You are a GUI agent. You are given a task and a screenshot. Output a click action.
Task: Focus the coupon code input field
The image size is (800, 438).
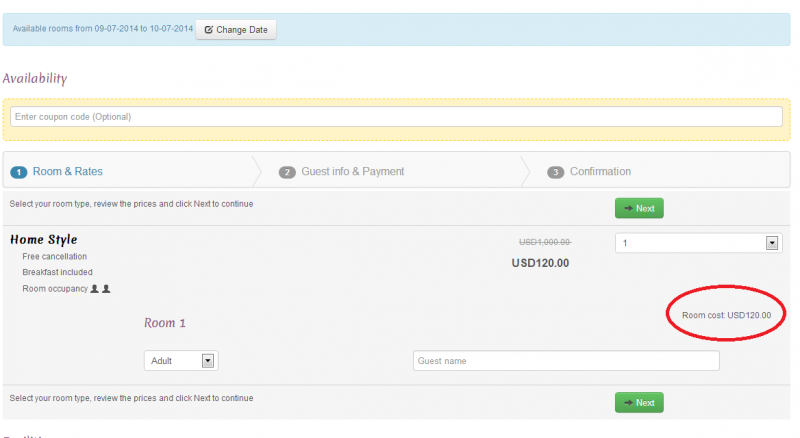coord(396,117)
